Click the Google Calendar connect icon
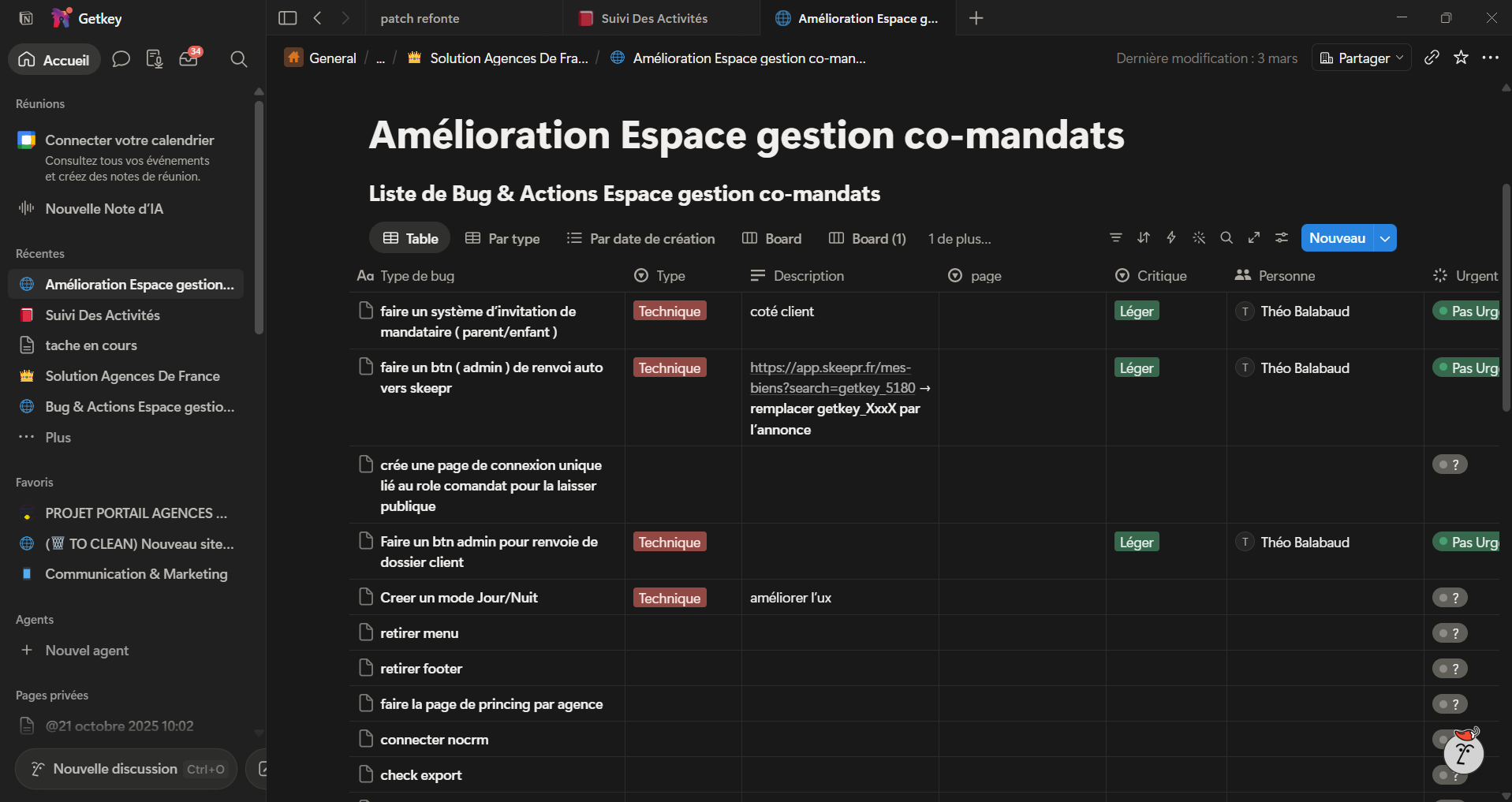Viewport: 1512px width, 802px height. pyautogui.click(x=27, y=140)
